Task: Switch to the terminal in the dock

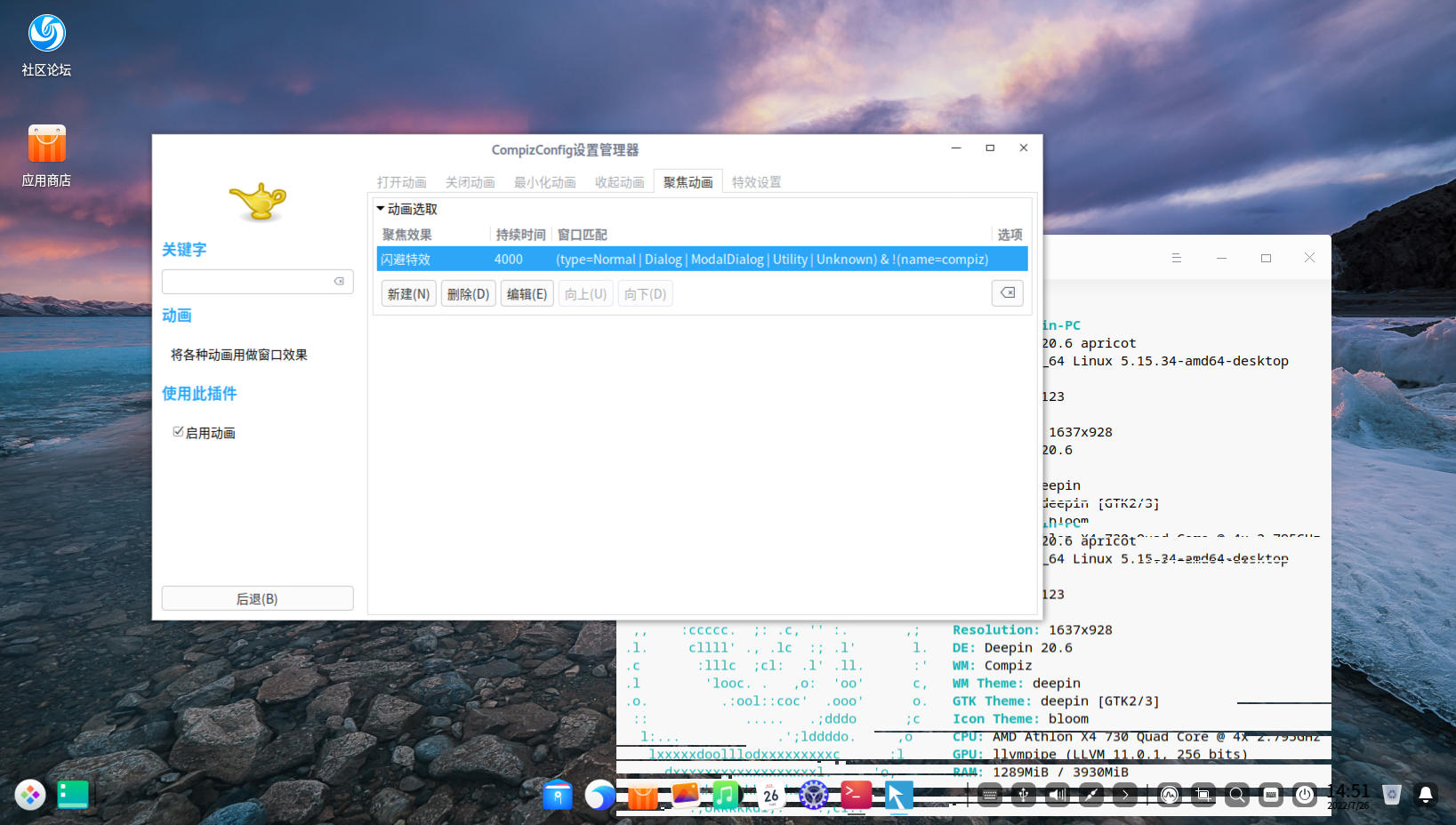Action: pos(857,795)
